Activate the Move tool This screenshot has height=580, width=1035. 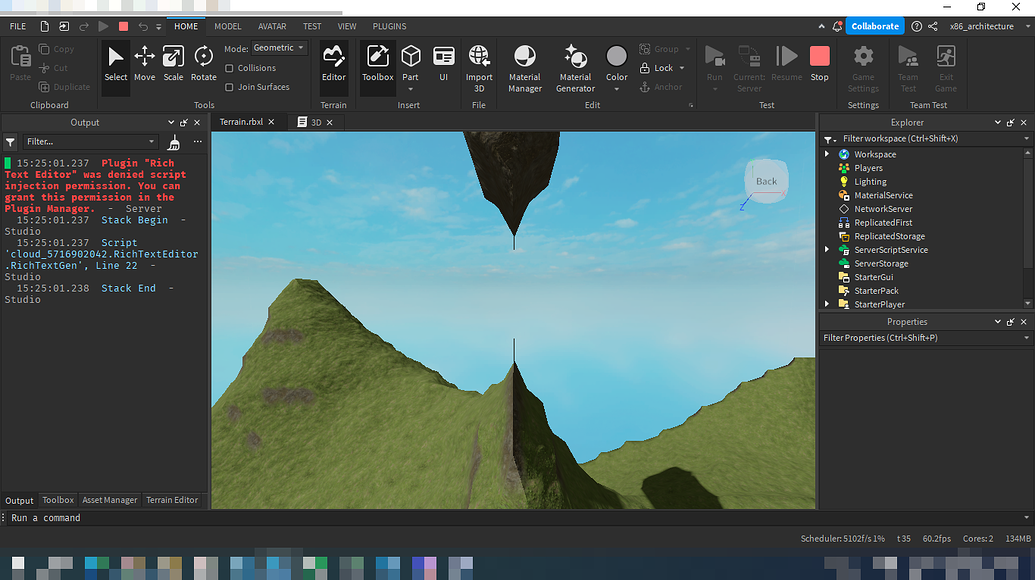click(145, 64)
